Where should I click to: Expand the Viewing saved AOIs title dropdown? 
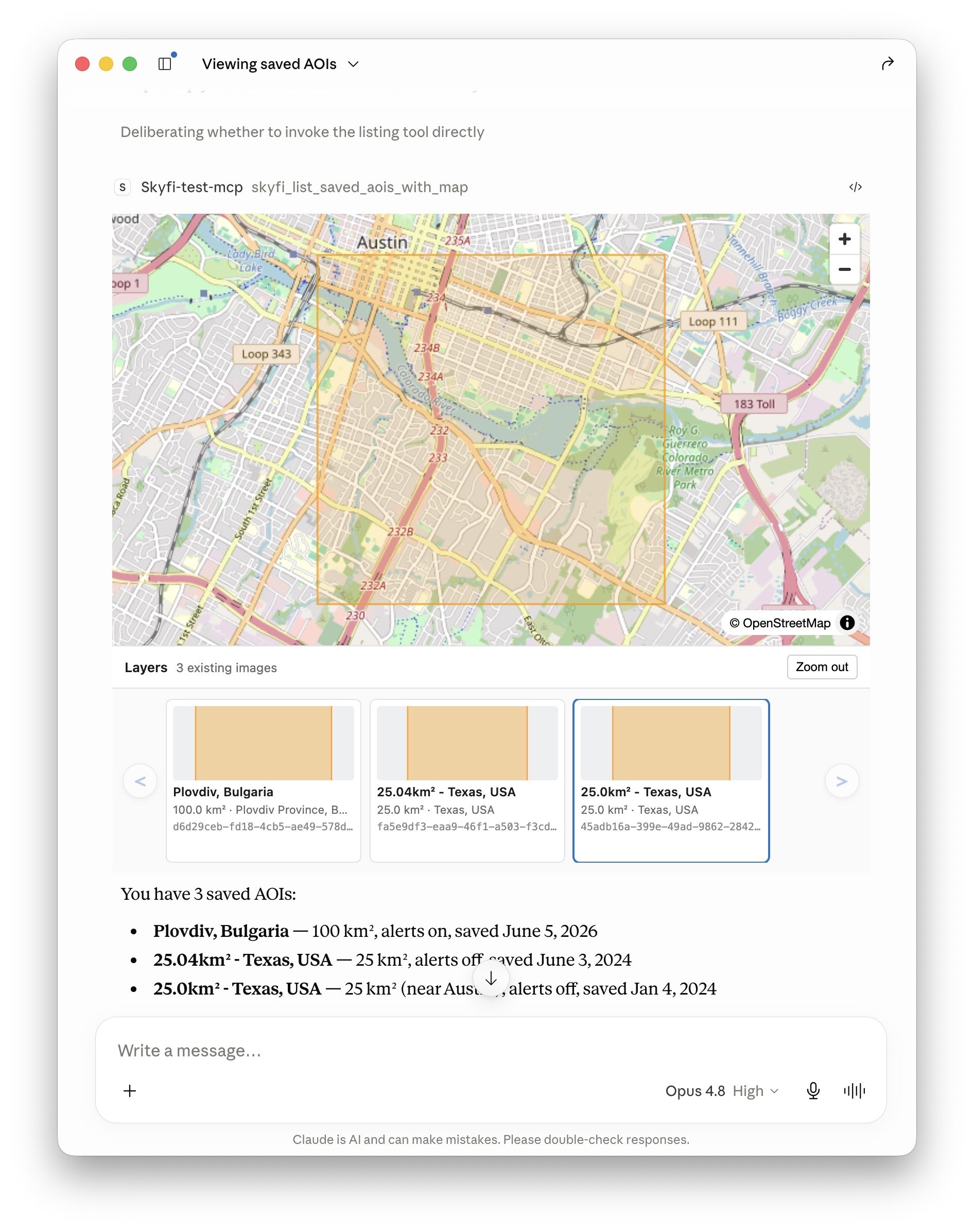tap(281, 64)
